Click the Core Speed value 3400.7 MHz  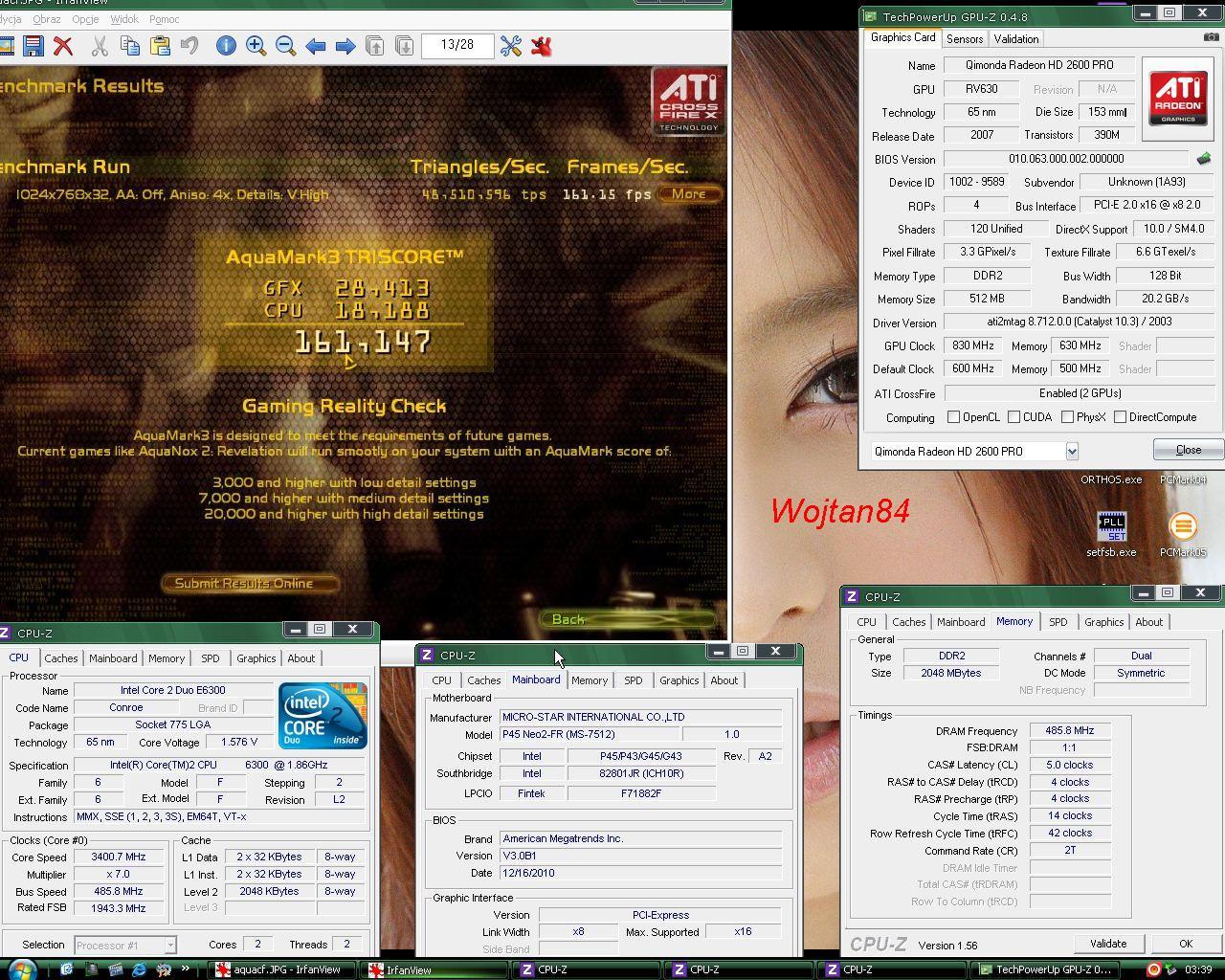click(121, 857)
